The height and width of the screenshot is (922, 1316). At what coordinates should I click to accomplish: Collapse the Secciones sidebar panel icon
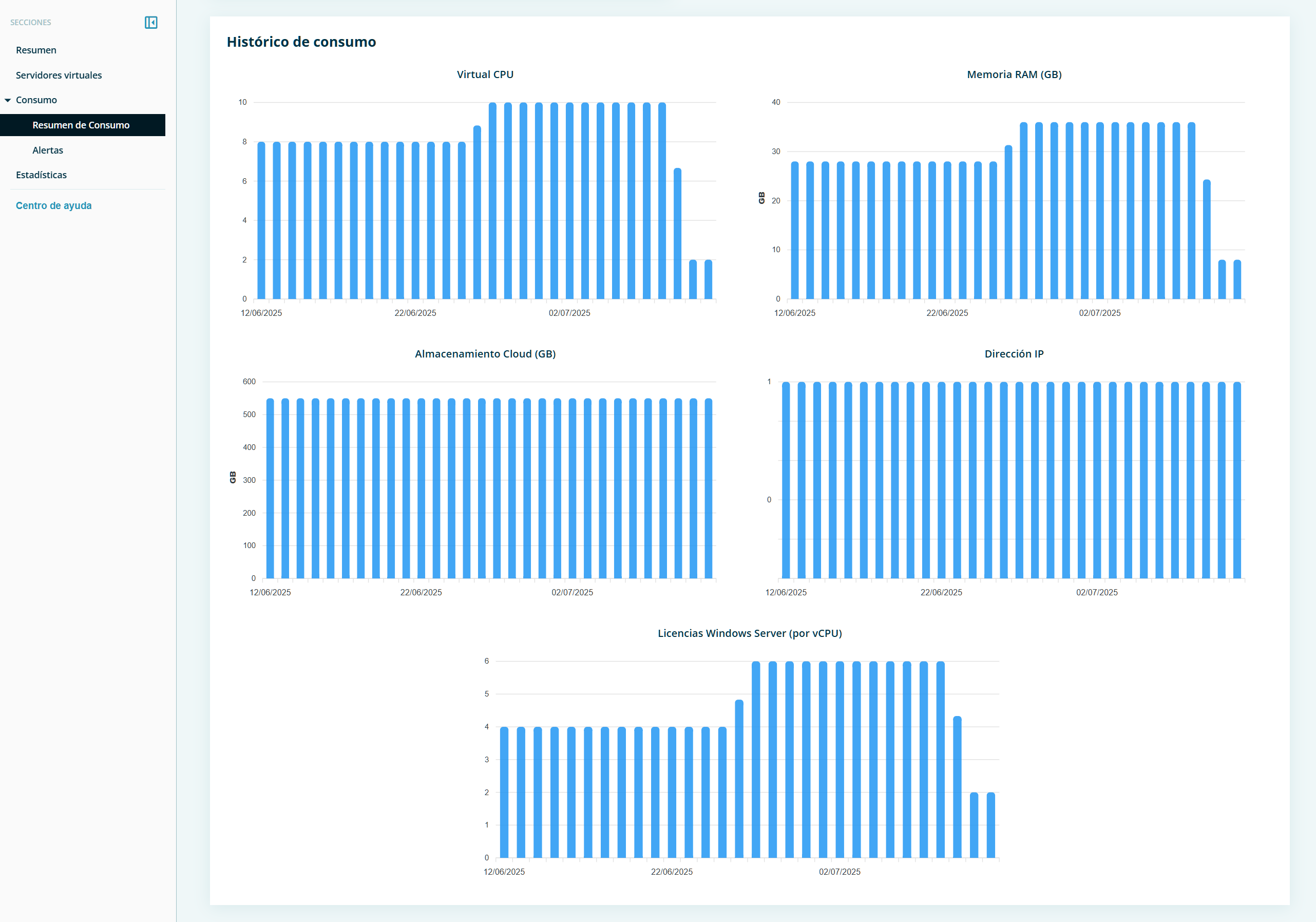pyautogui.click(x=151, y=23)
